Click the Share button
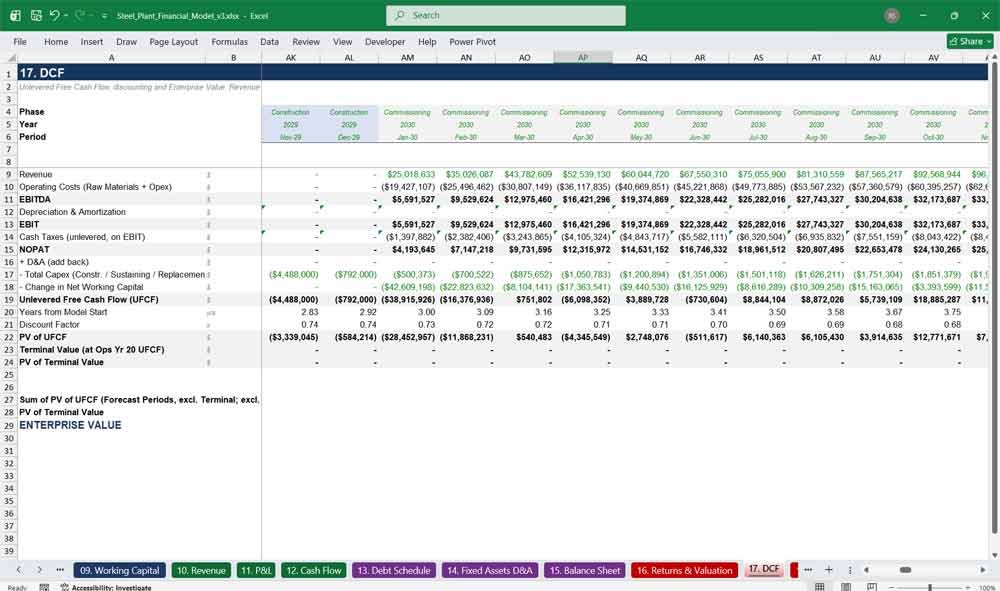 point(970,41)
